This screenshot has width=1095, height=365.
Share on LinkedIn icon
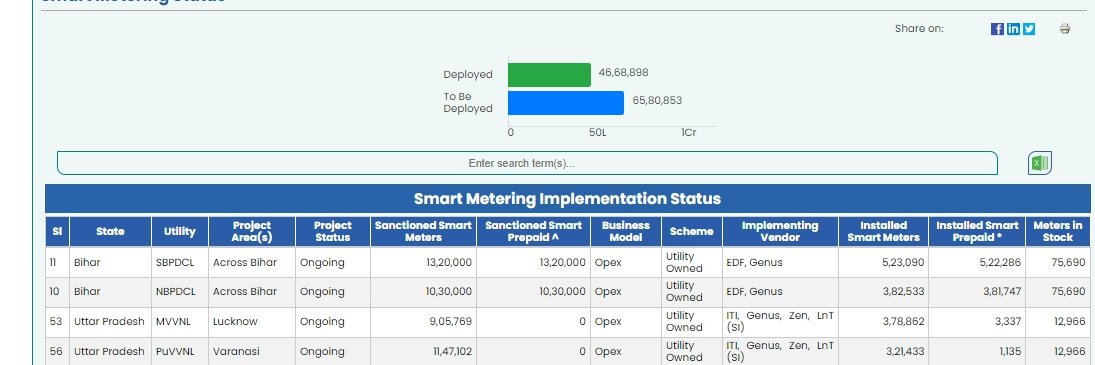1013,29
